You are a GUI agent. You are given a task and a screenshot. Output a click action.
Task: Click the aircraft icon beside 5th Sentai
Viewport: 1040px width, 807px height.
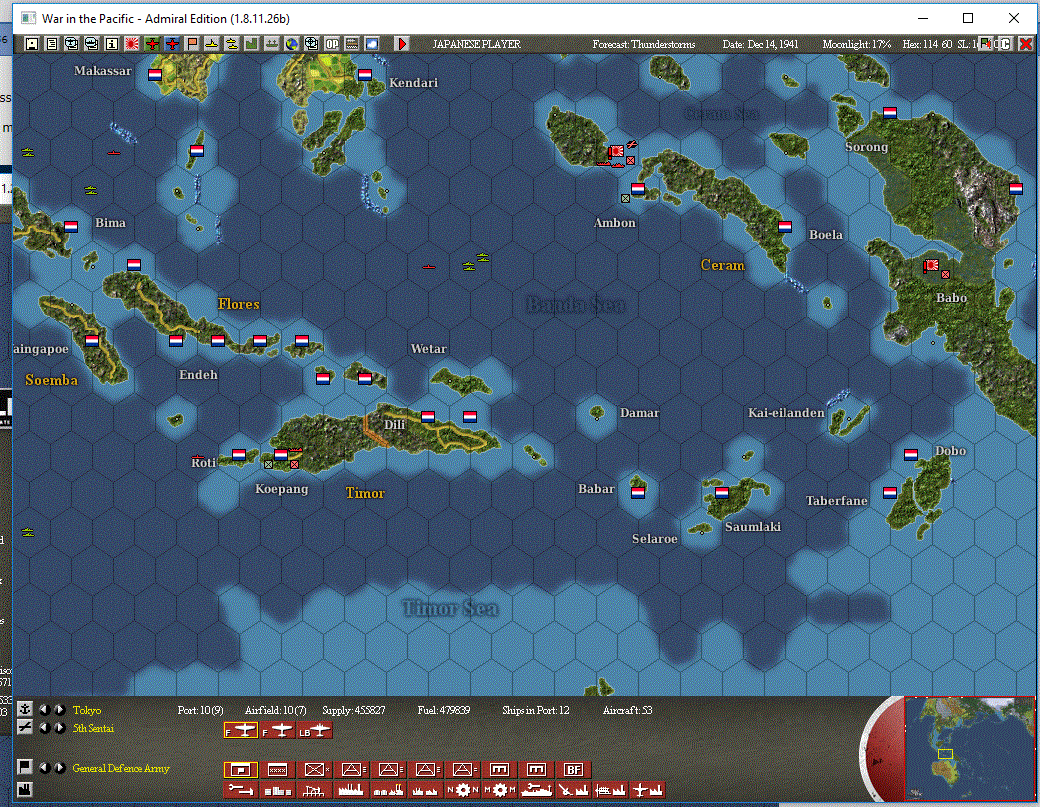tap(25, 727)
